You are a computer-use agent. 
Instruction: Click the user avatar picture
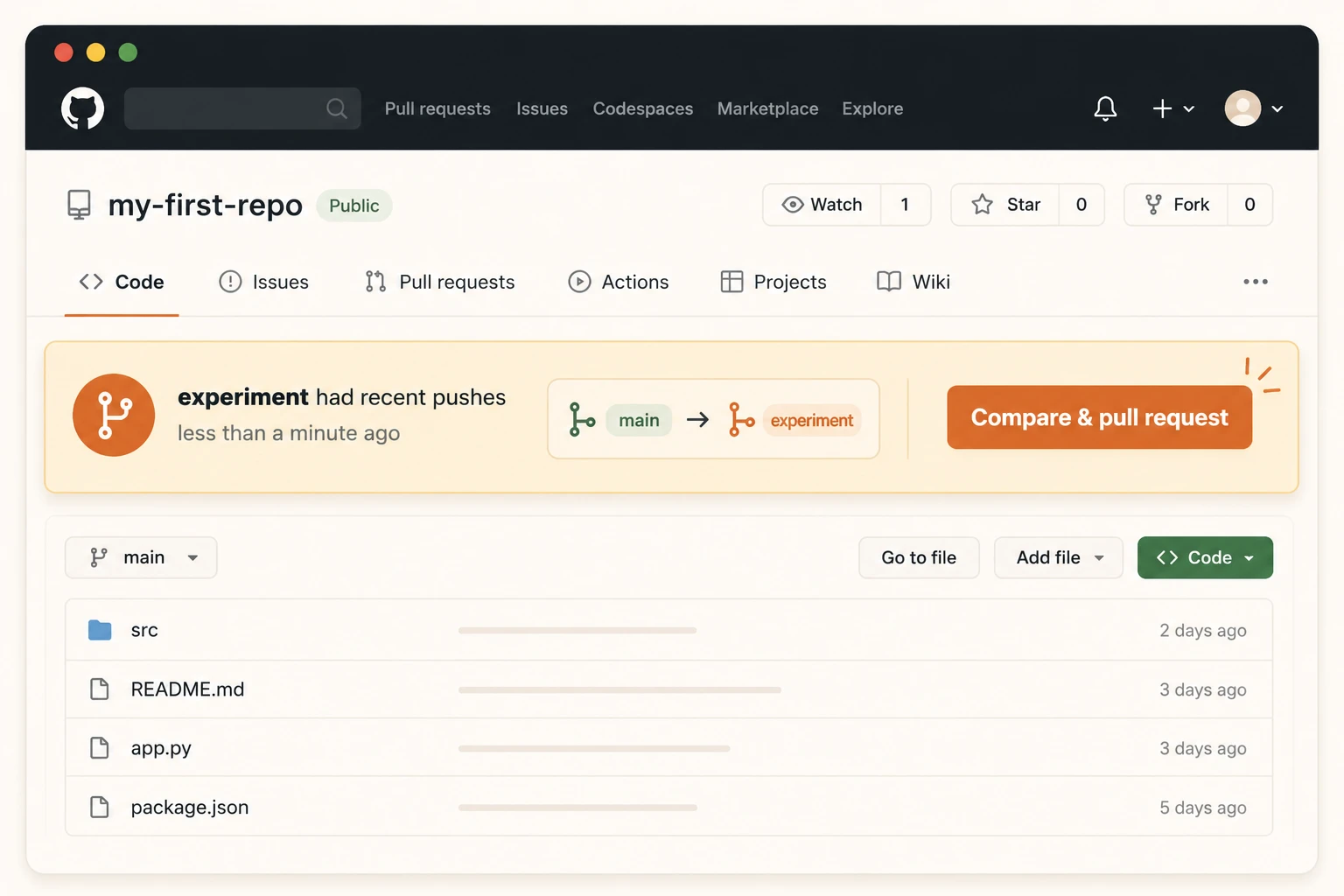tap(1242, 108)
